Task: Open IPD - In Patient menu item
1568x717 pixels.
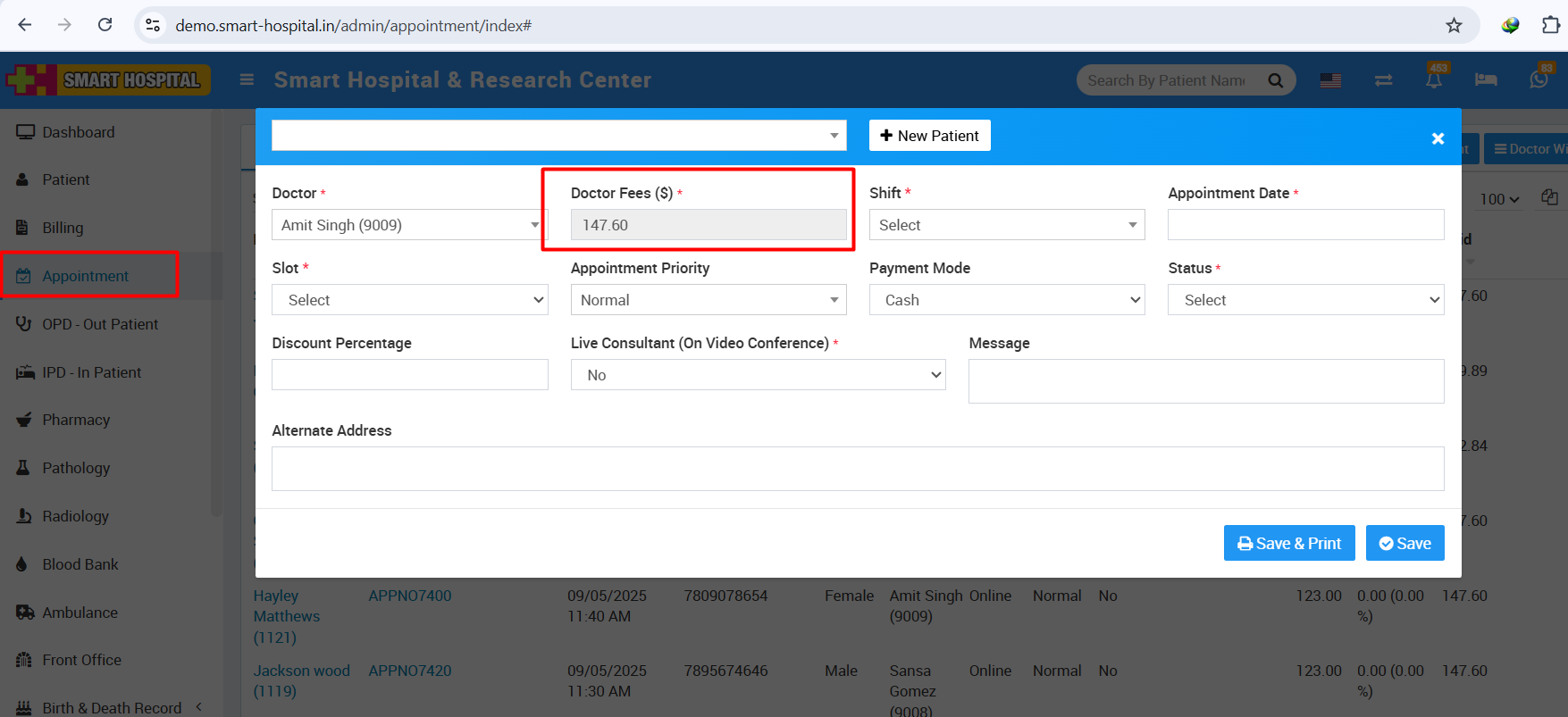Action: coord(92,372)
